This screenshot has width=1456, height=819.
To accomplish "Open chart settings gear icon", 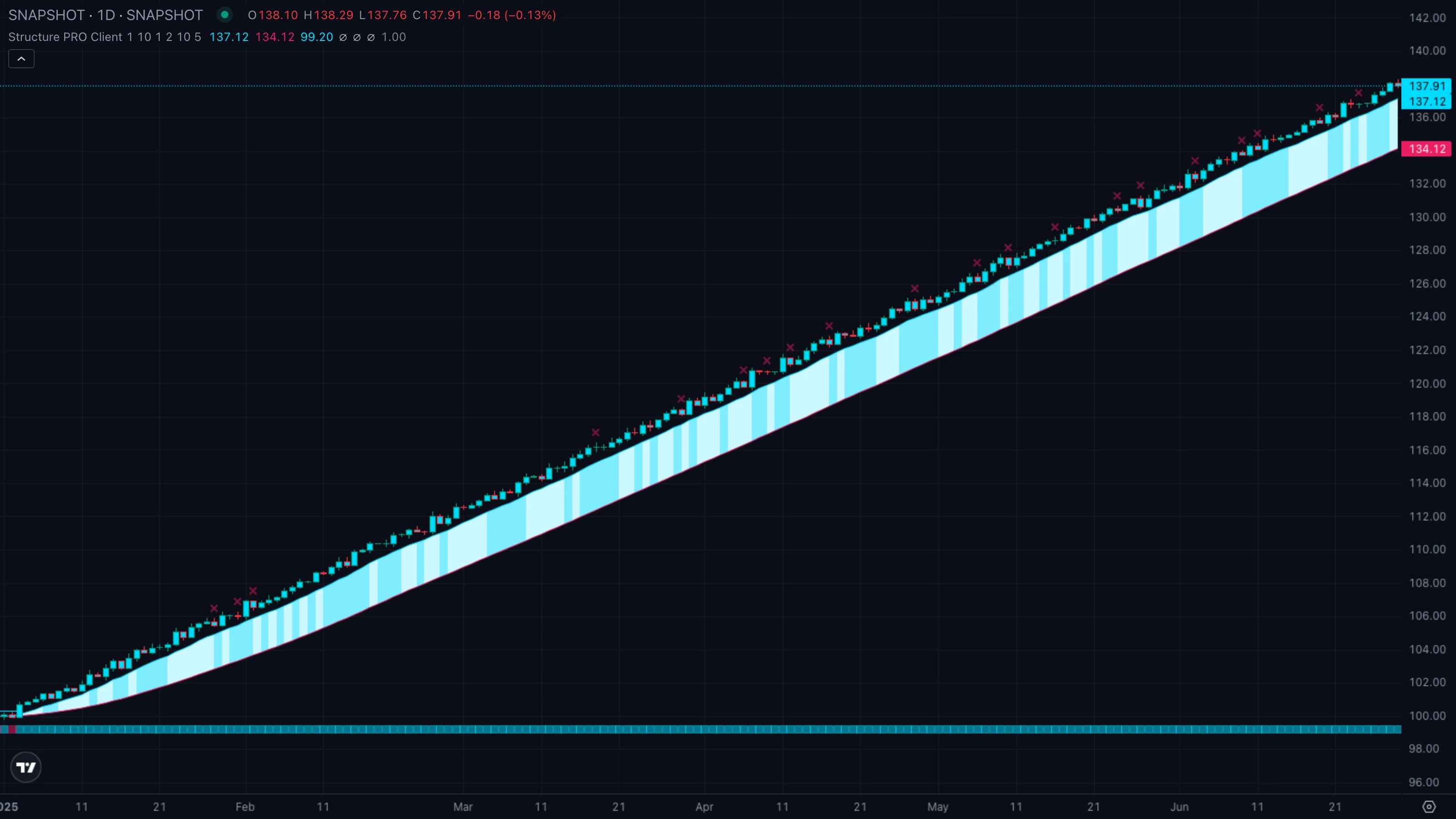I will [x=1429, y=807].
